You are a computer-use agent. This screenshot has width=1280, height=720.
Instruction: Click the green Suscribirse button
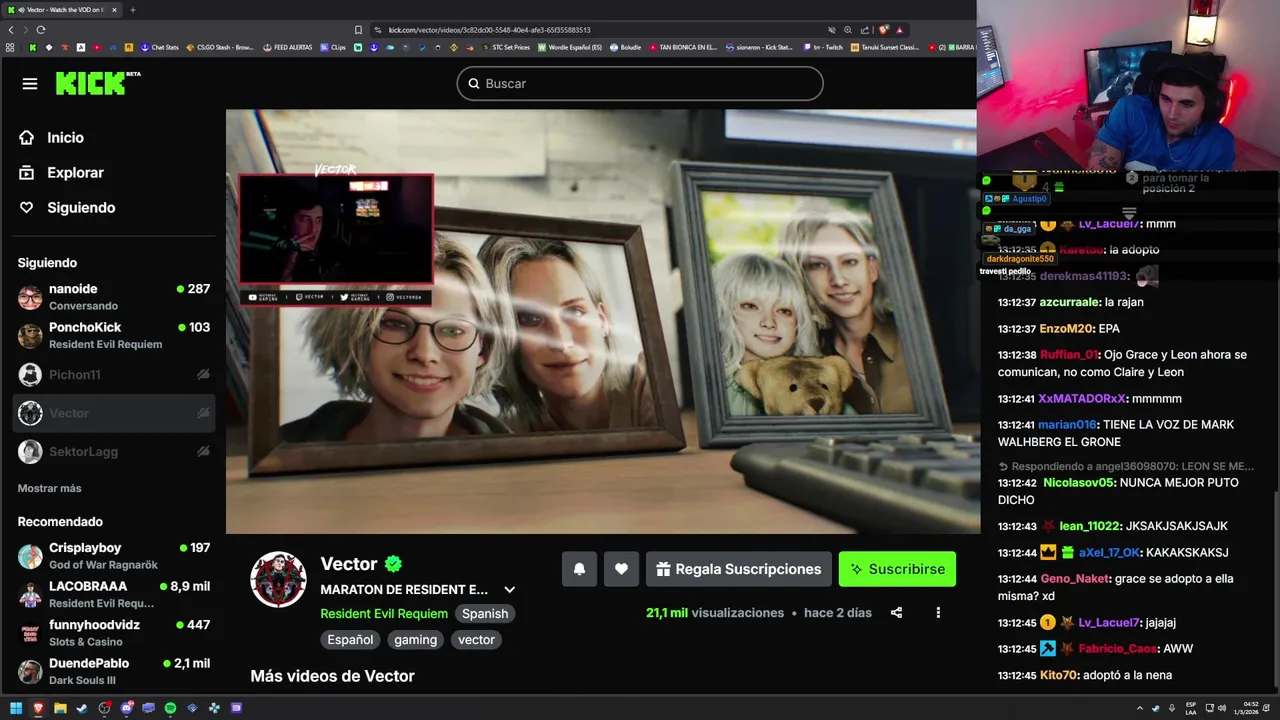coord(897,569)
